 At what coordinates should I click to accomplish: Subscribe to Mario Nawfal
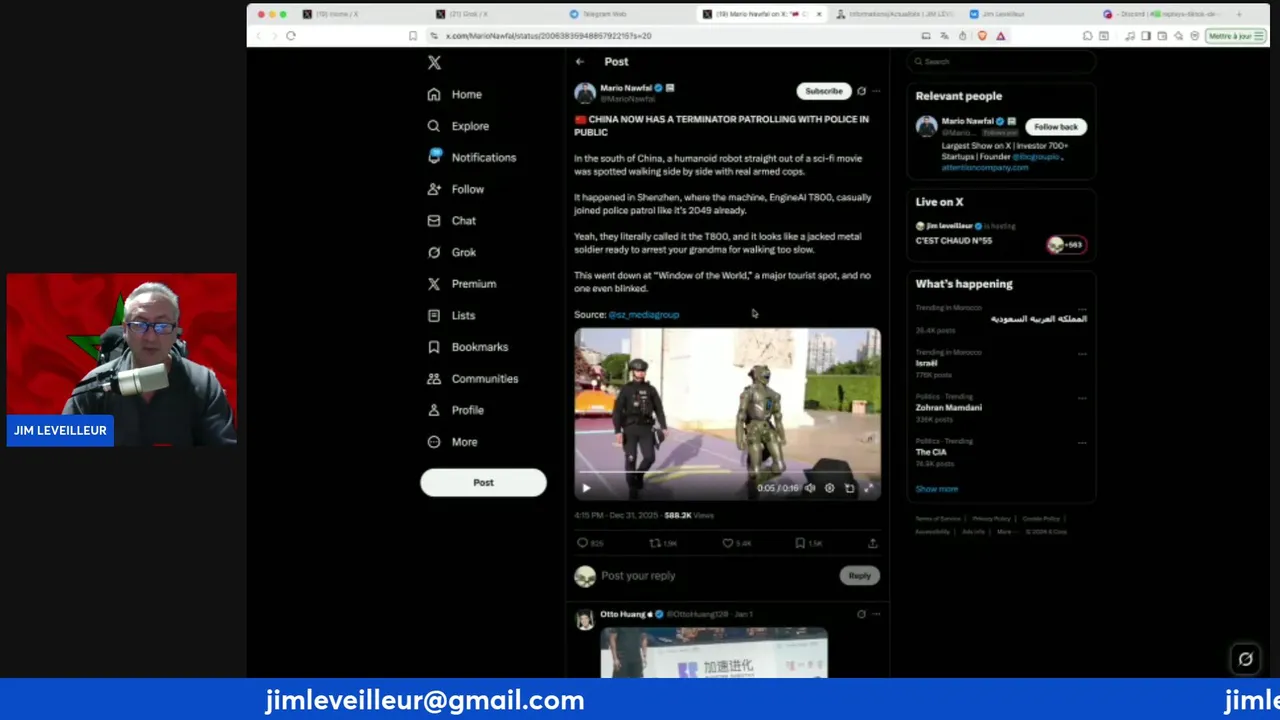(x=824, y=91)
